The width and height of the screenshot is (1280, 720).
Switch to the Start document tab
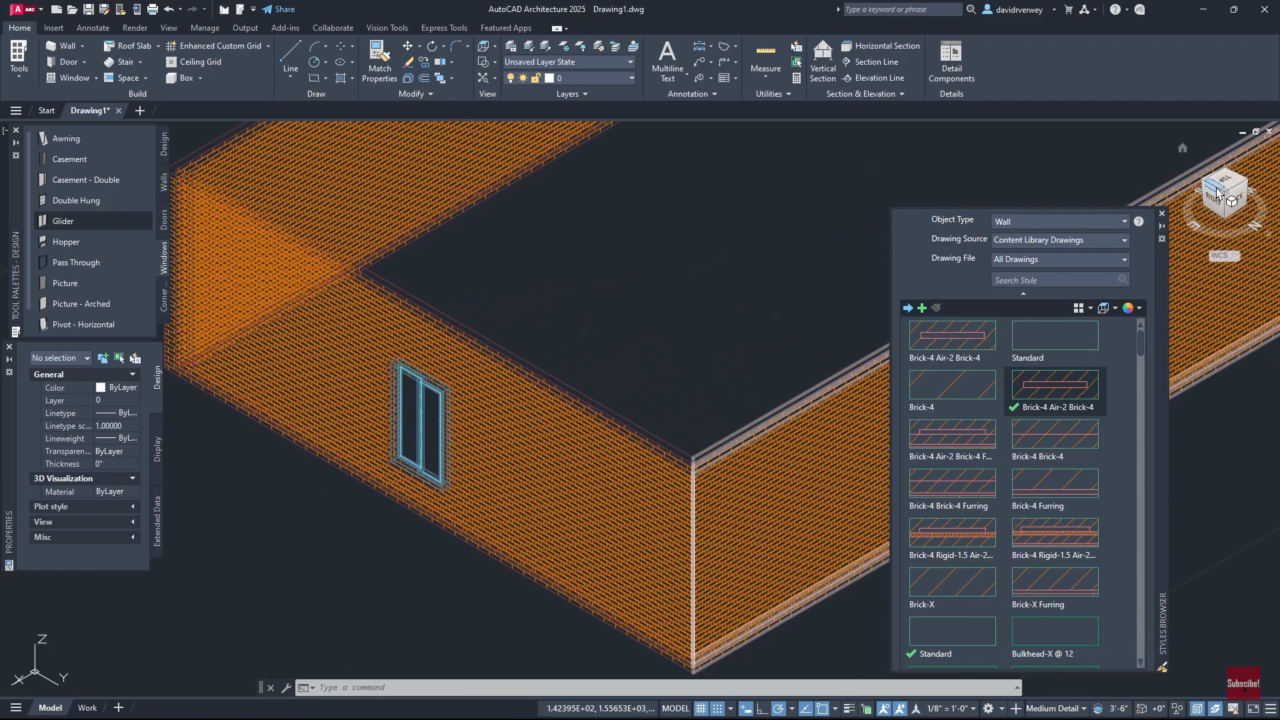[47, 110]
